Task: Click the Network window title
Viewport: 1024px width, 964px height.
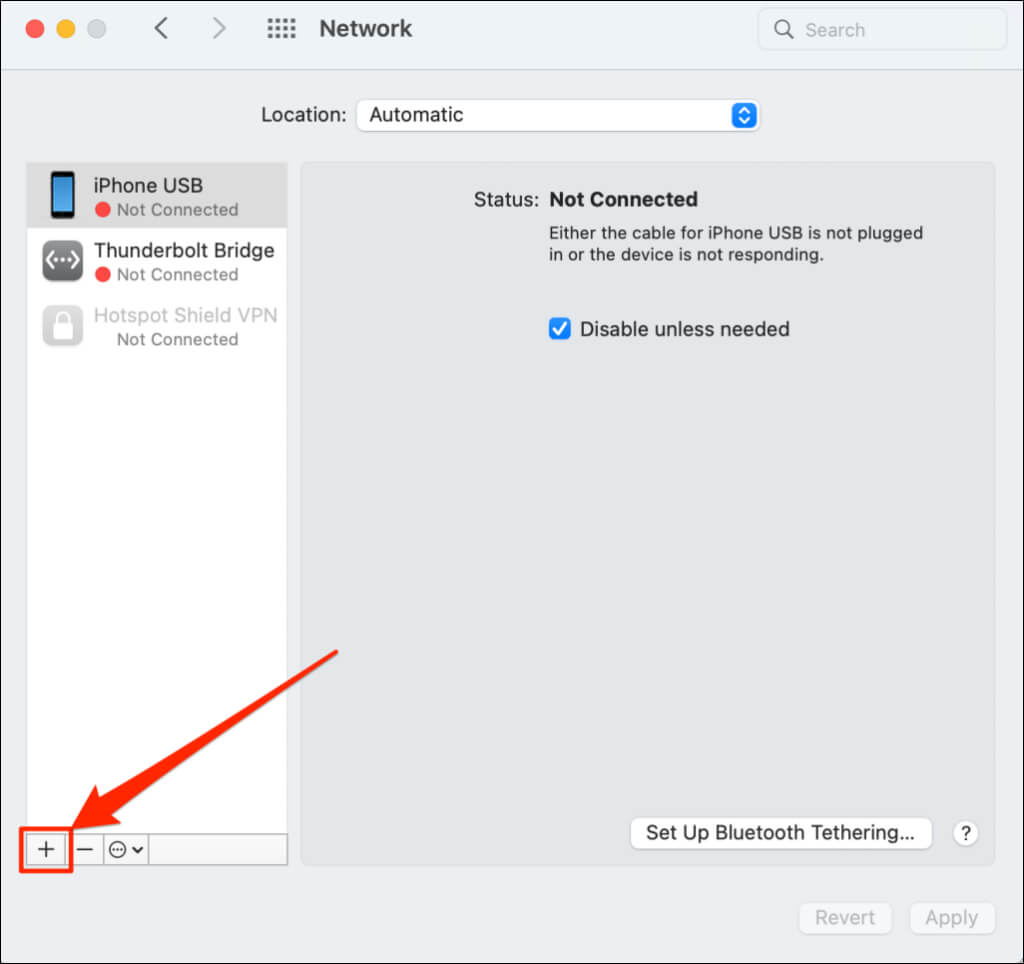Action: pos(366,29)
